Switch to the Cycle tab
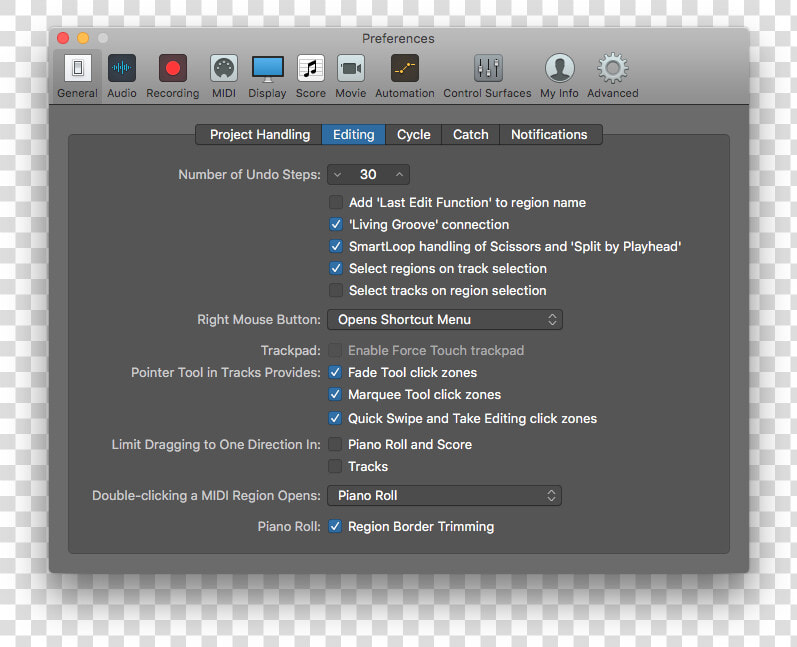This screenshot has width=797, height=647. pos(413,135)
